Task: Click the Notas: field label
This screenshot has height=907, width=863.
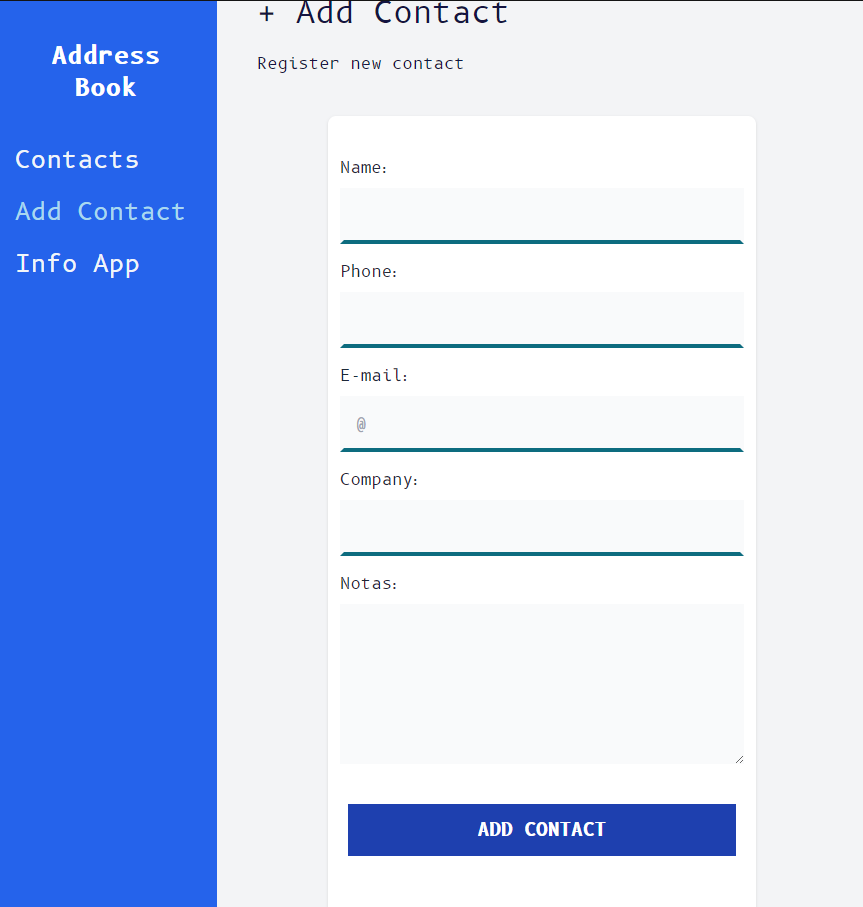Action: [x=368, y=584]
